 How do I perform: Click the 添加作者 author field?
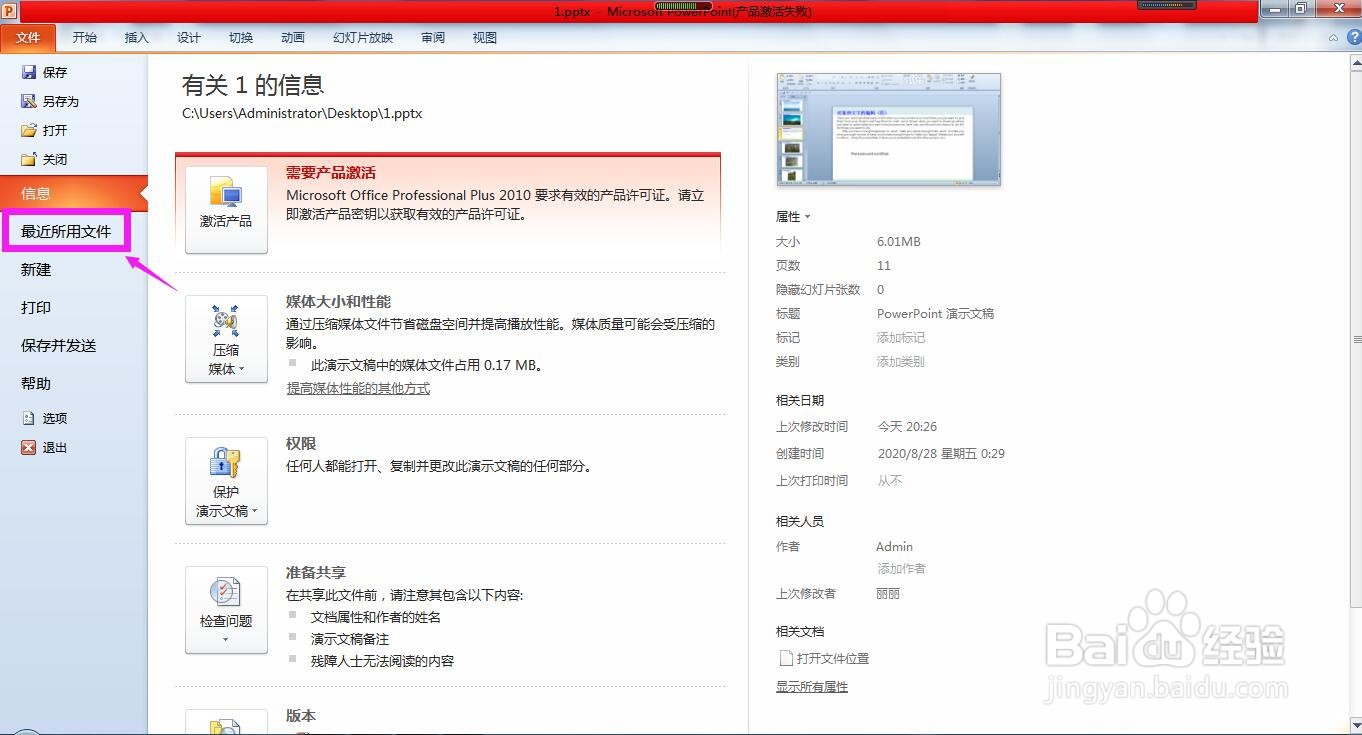pos(901,568)
